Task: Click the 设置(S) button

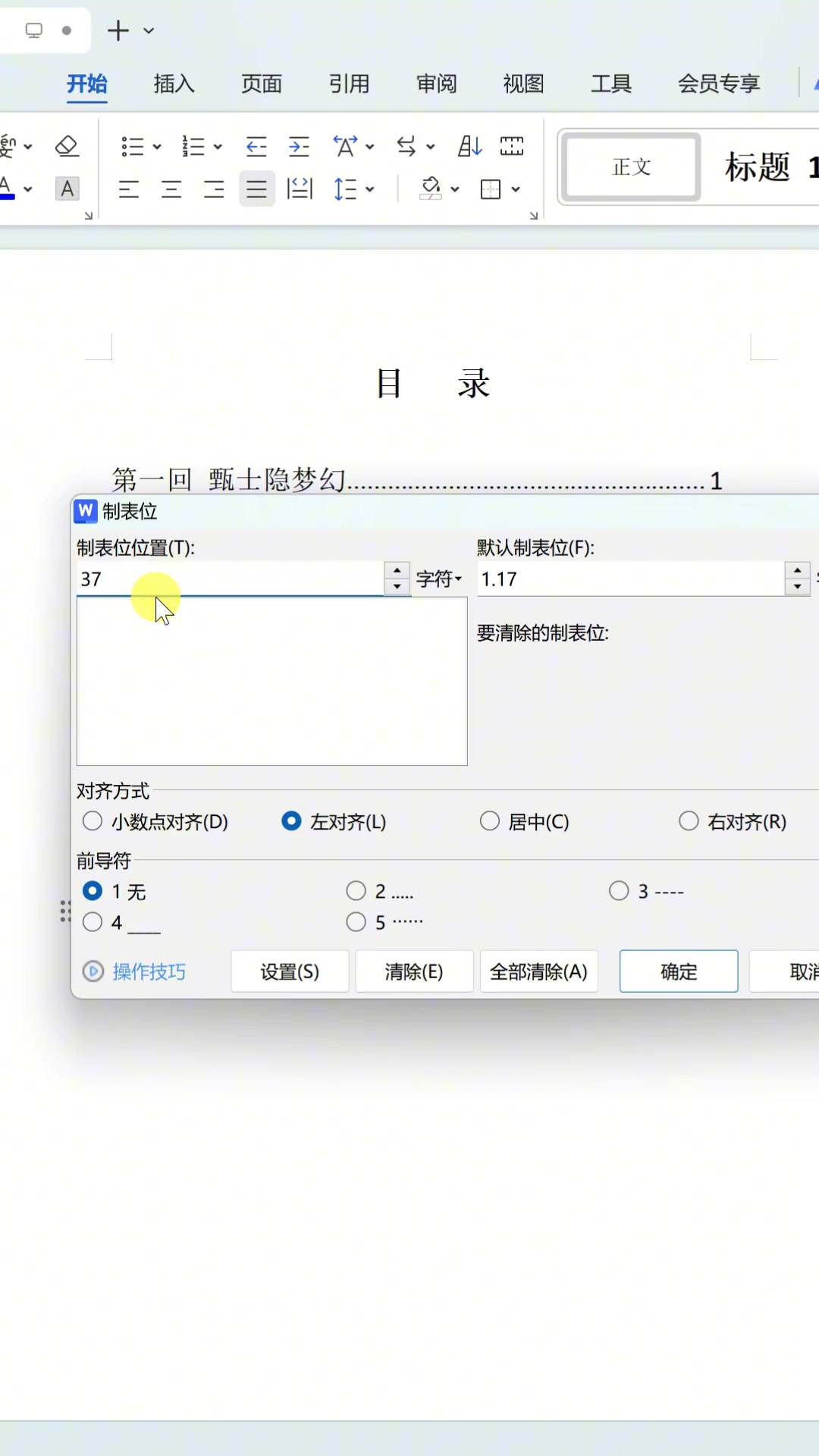Action: click(x=290, y=971)
